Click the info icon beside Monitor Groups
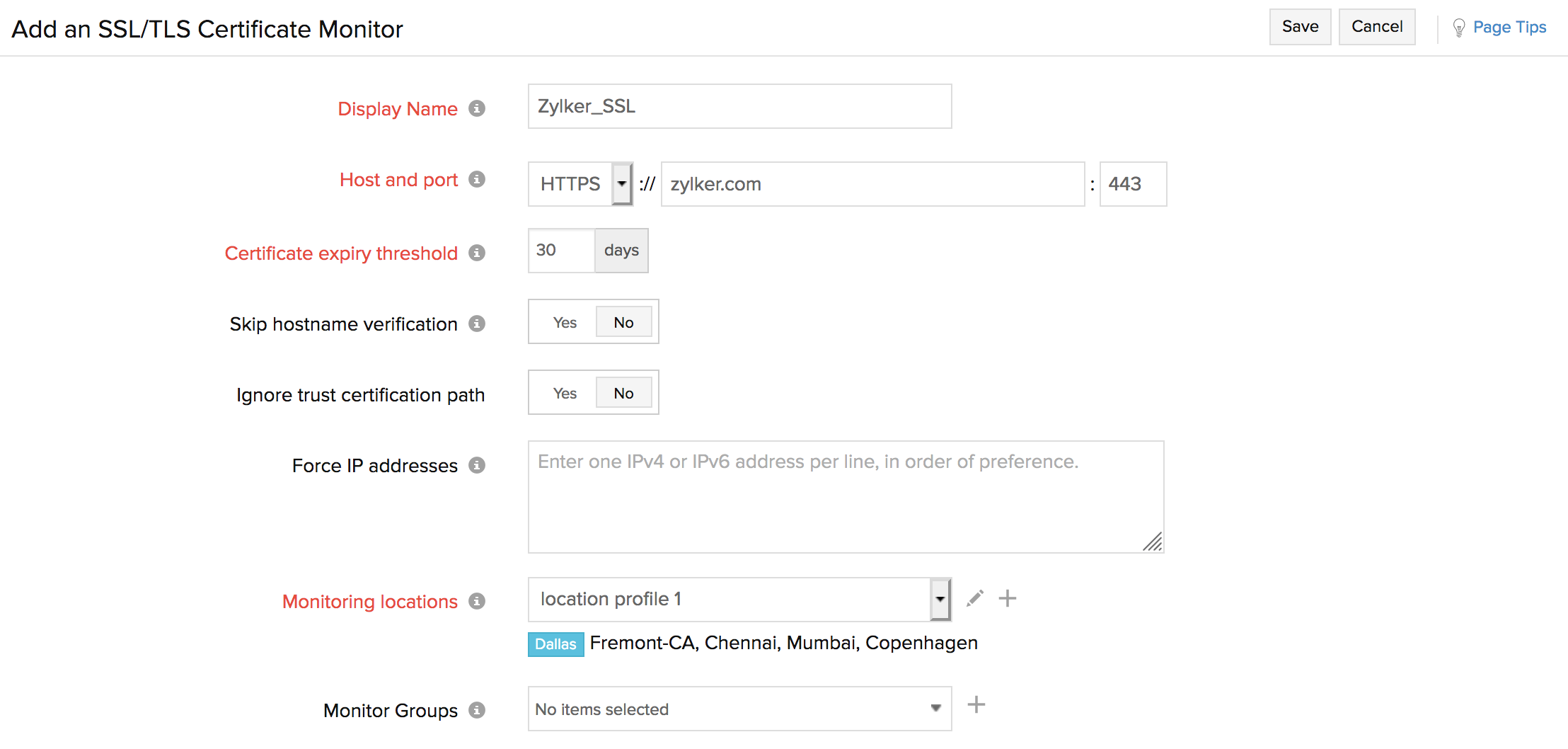1568x749 pixels. tap(477, 710)
